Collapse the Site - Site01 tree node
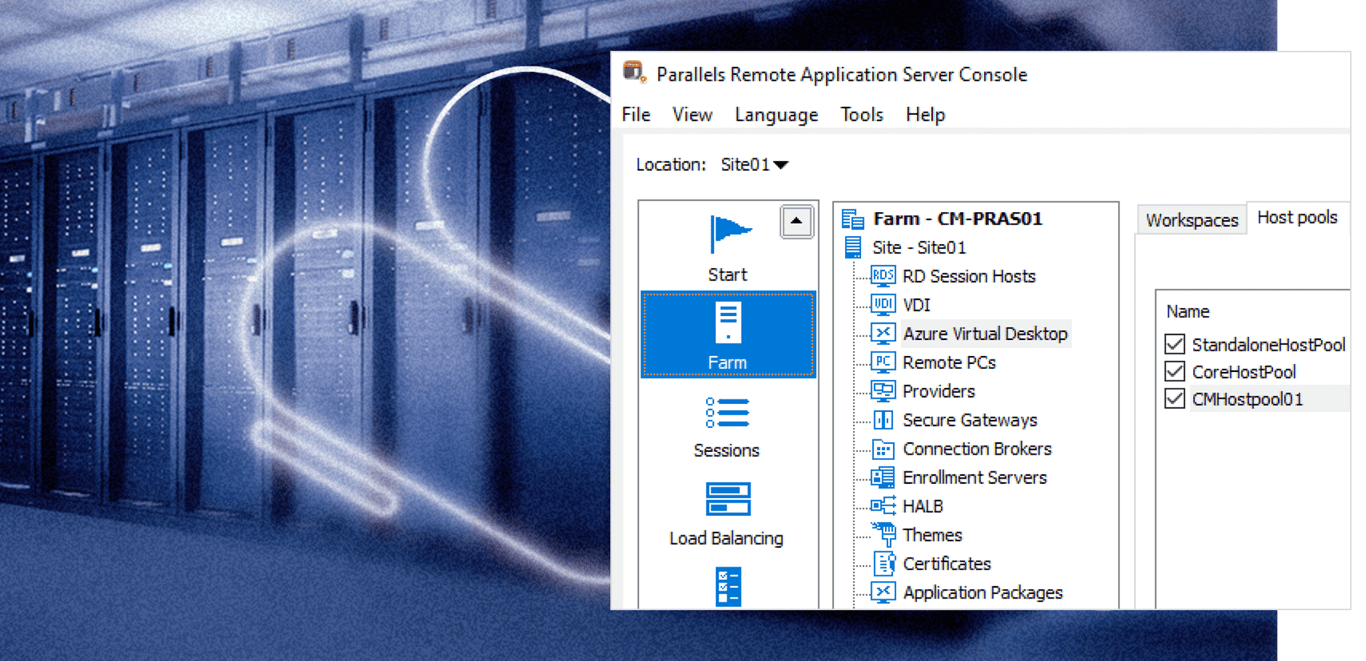 click(853, 248)
